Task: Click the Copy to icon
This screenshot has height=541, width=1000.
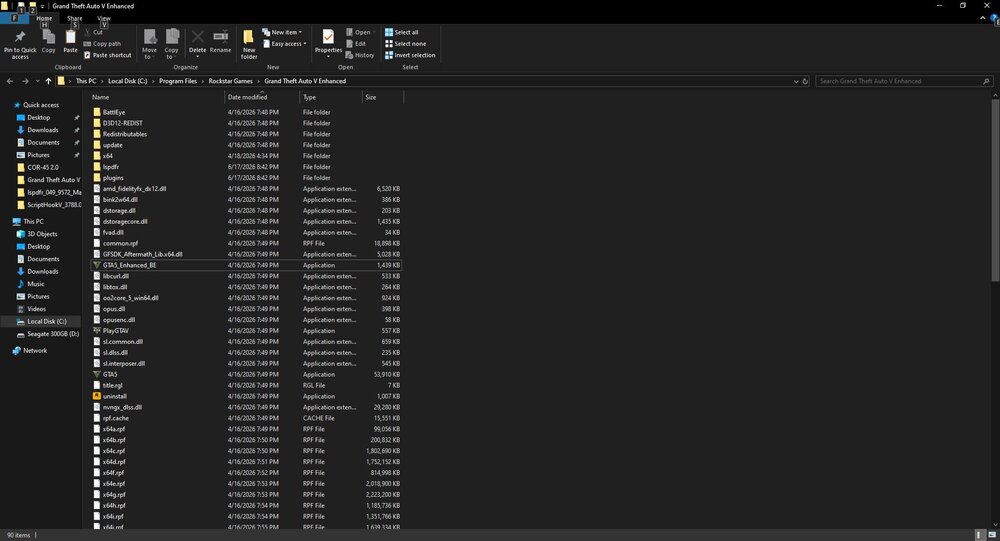Action: 172,37
